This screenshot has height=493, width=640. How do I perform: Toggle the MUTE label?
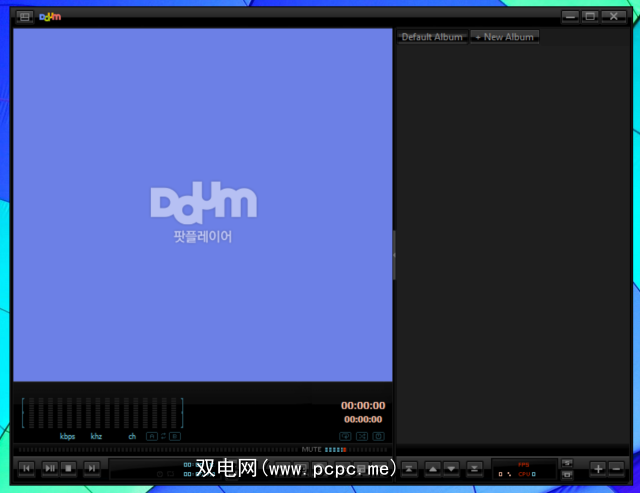pyautogui.click(x=311, y=449)
